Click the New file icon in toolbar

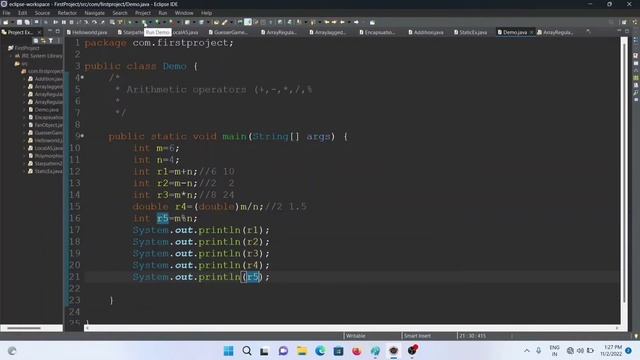[x=5, y=22]
